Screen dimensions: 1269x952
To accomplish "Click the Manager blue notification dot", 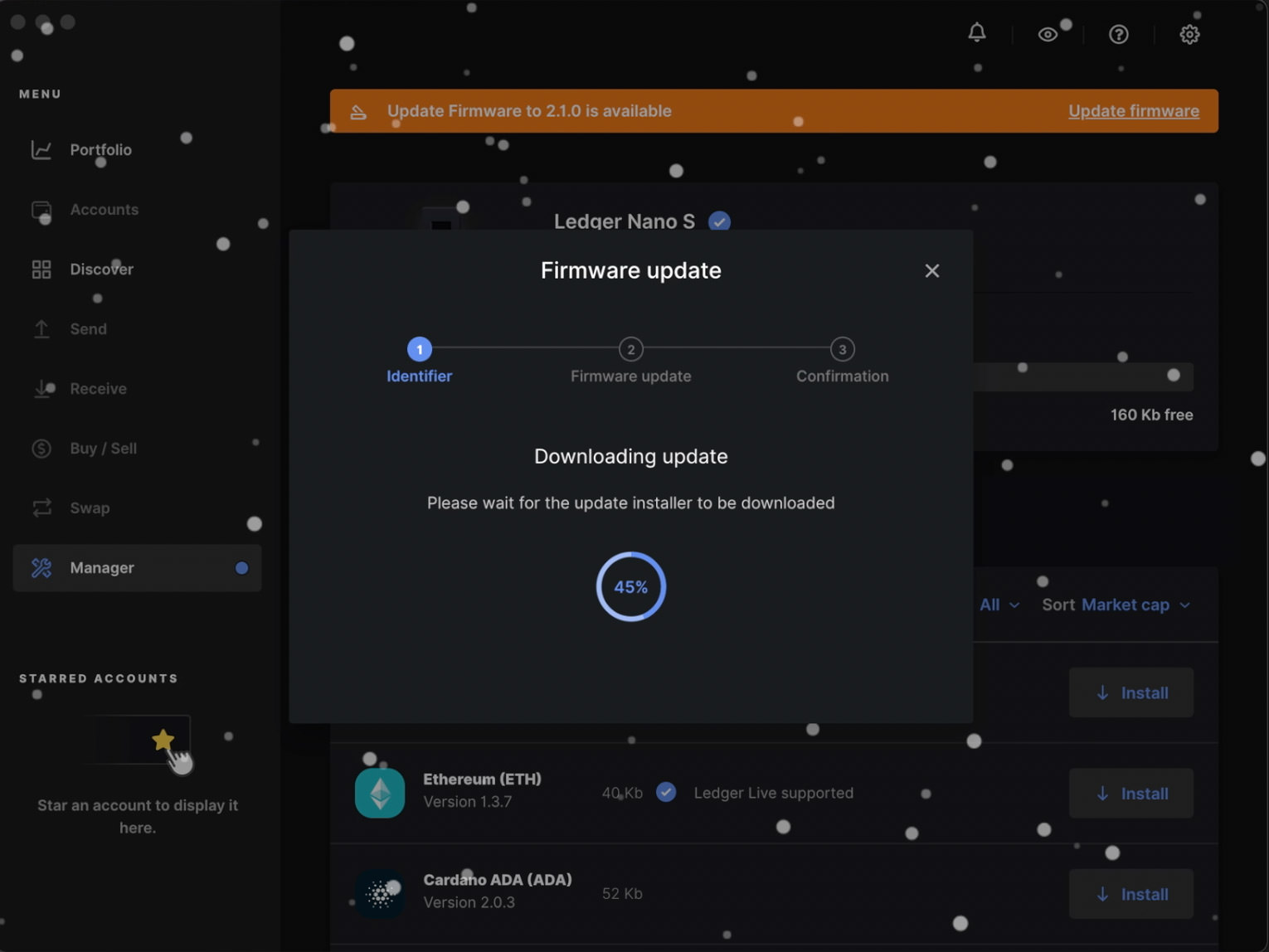I will click(x=241, y=568).
